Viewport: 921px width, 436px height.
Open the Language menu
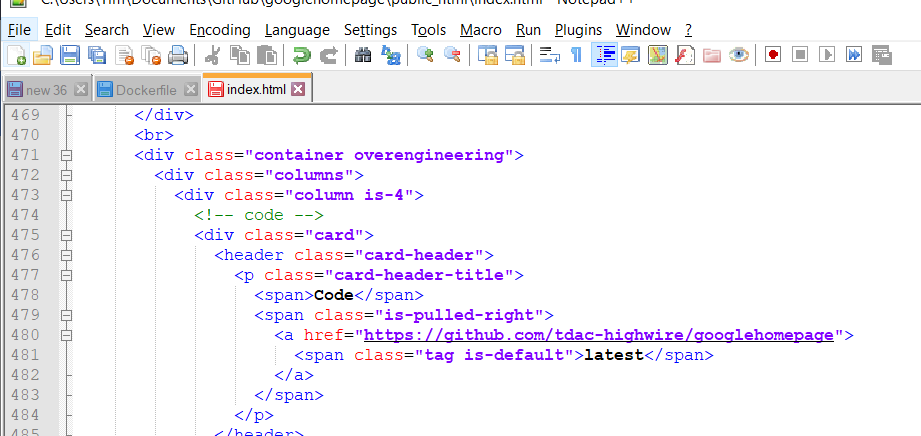click(297, 29)
